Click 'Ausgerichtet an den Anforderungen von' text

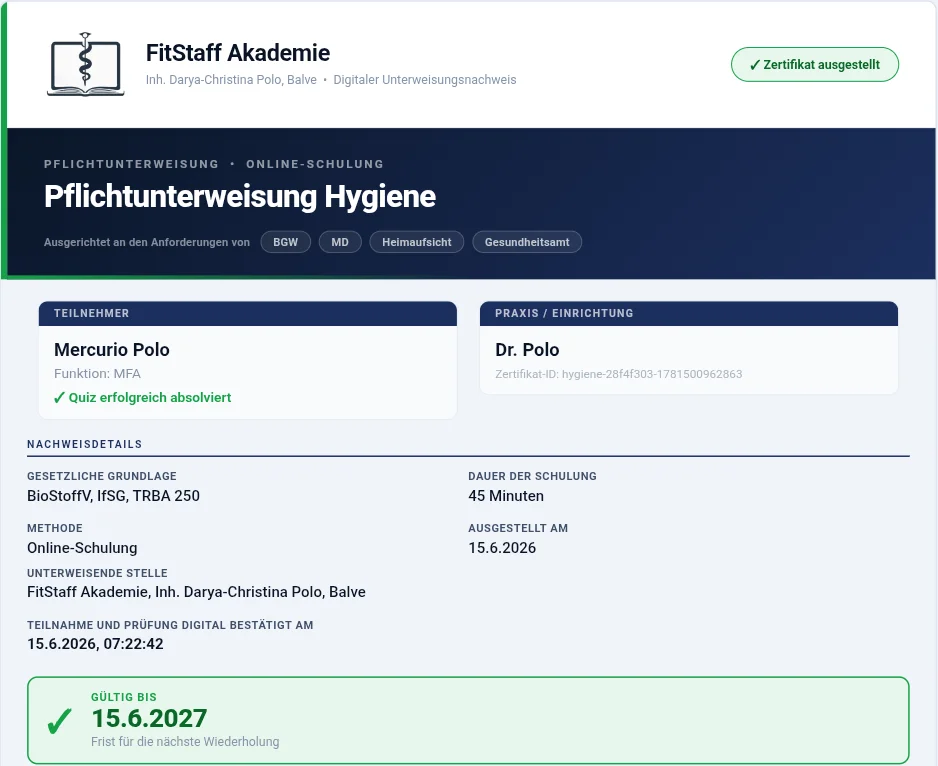[x=147, y=242]
